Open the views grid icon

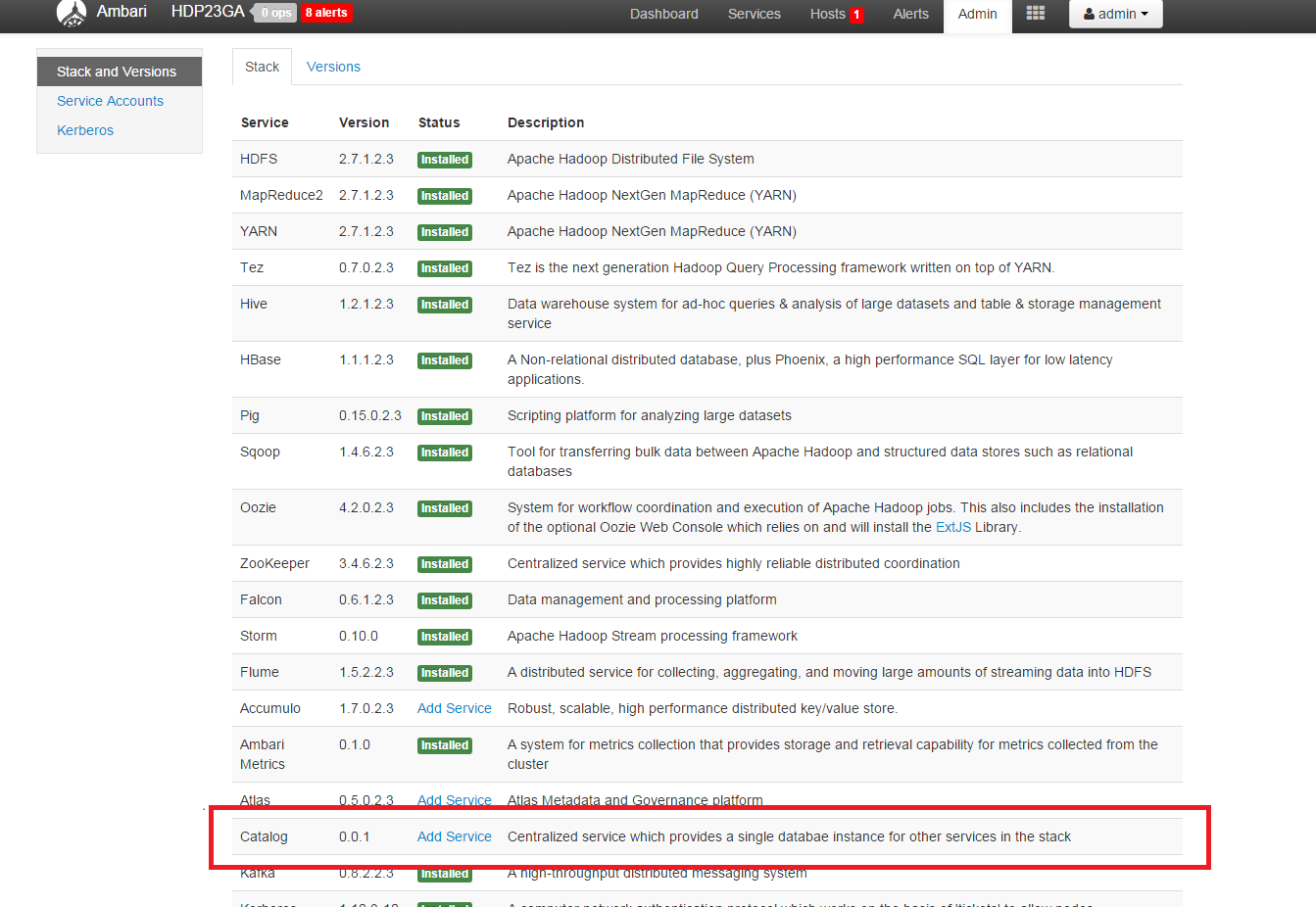[1036, 13]
